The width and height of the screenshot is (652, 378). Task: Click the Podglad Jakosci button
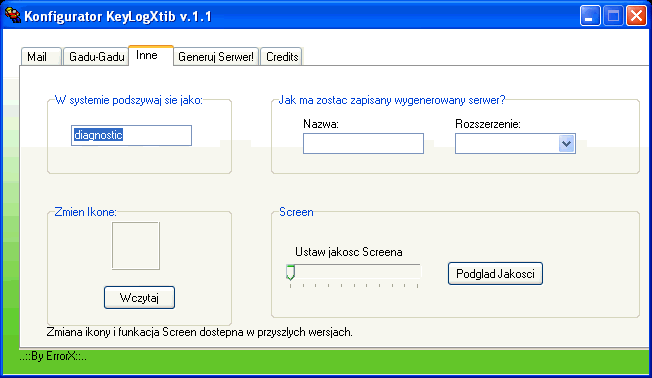495,274
